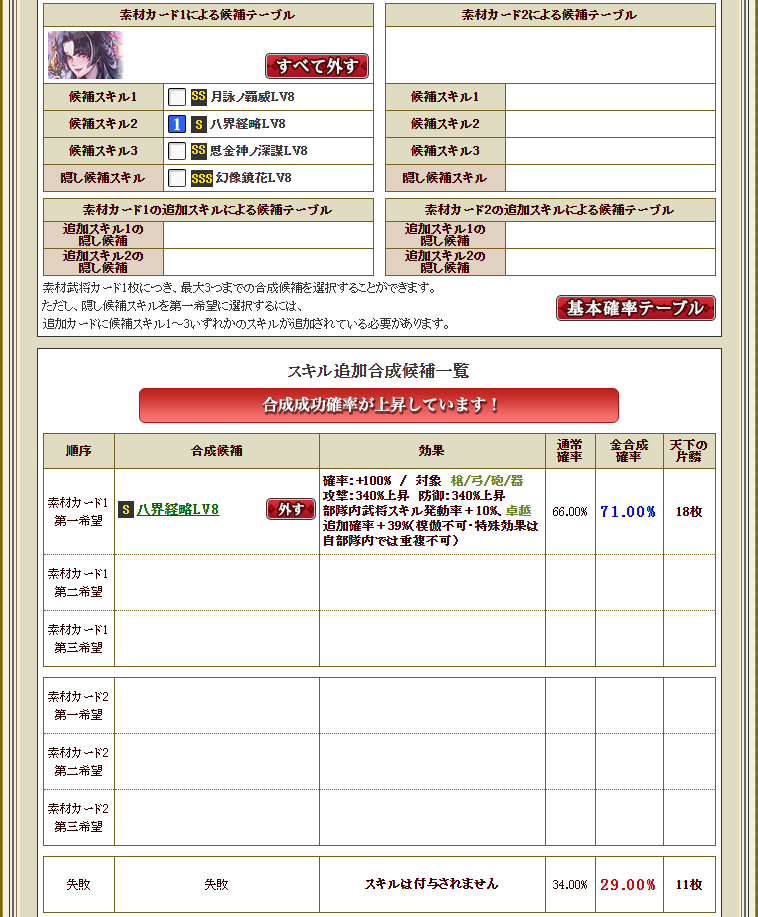
Task: Click the S rank icon in 第一希望 row
Action: [x=126, y=510]
